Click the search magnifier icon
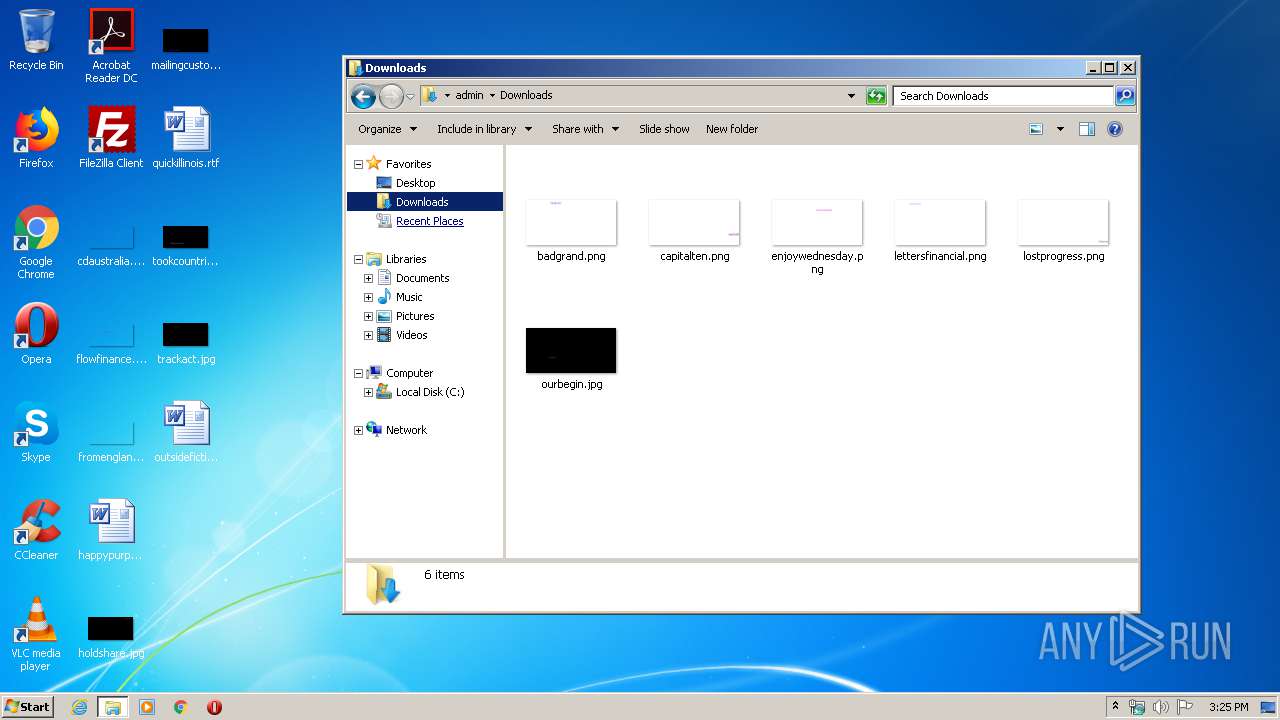The width and height of the screenshot is (1280, 720). (x=1125, y=96)
